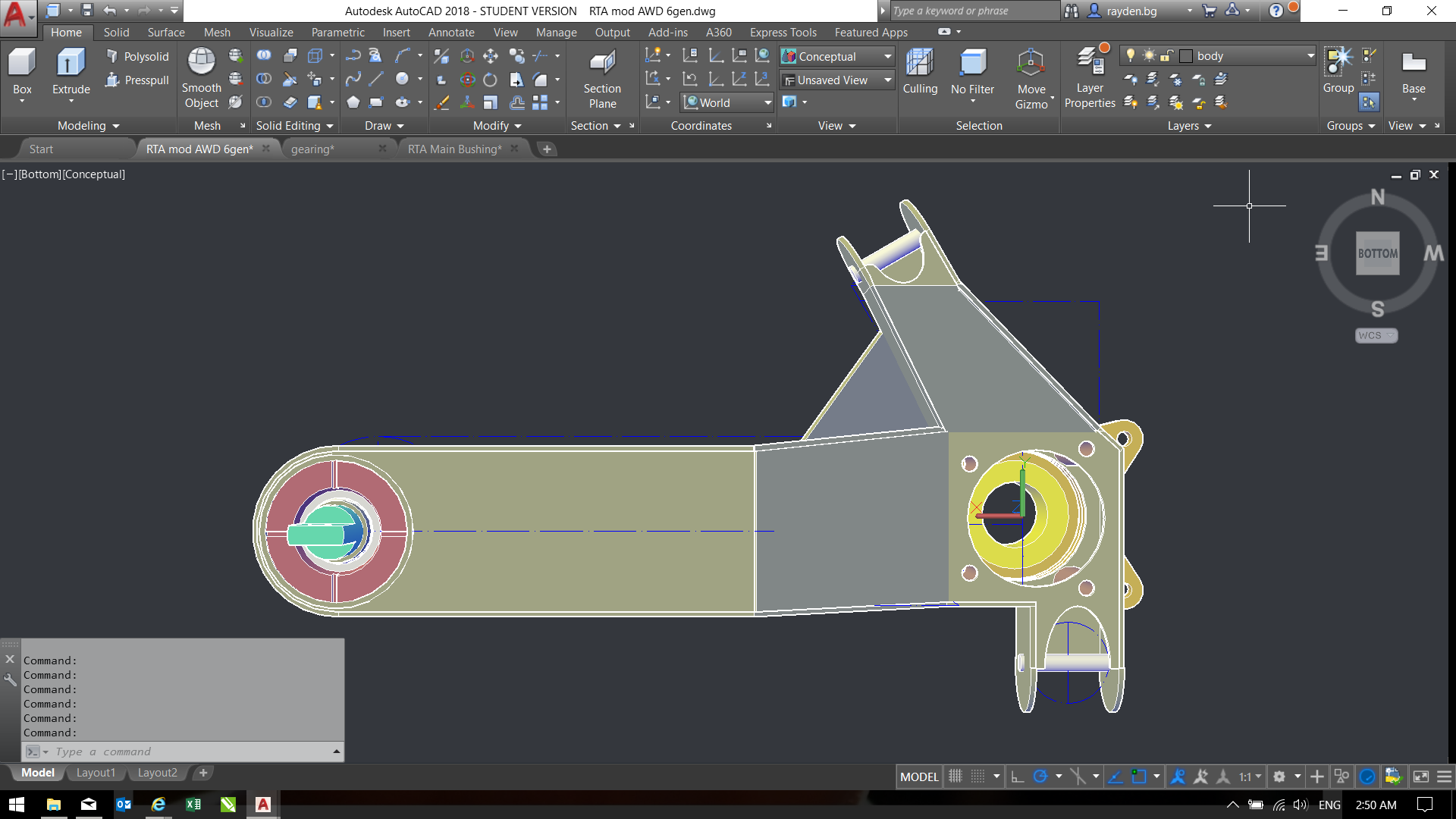Toggle body layer on/off lightbulb
This screenshot has height=819, width=1456.
pyautogui.click(x=1131, y=55)
